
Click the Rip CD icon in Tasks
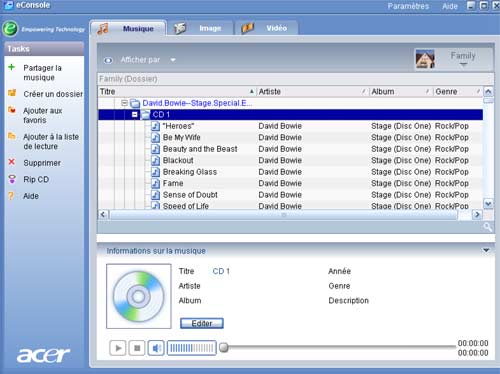coord(12,179)
